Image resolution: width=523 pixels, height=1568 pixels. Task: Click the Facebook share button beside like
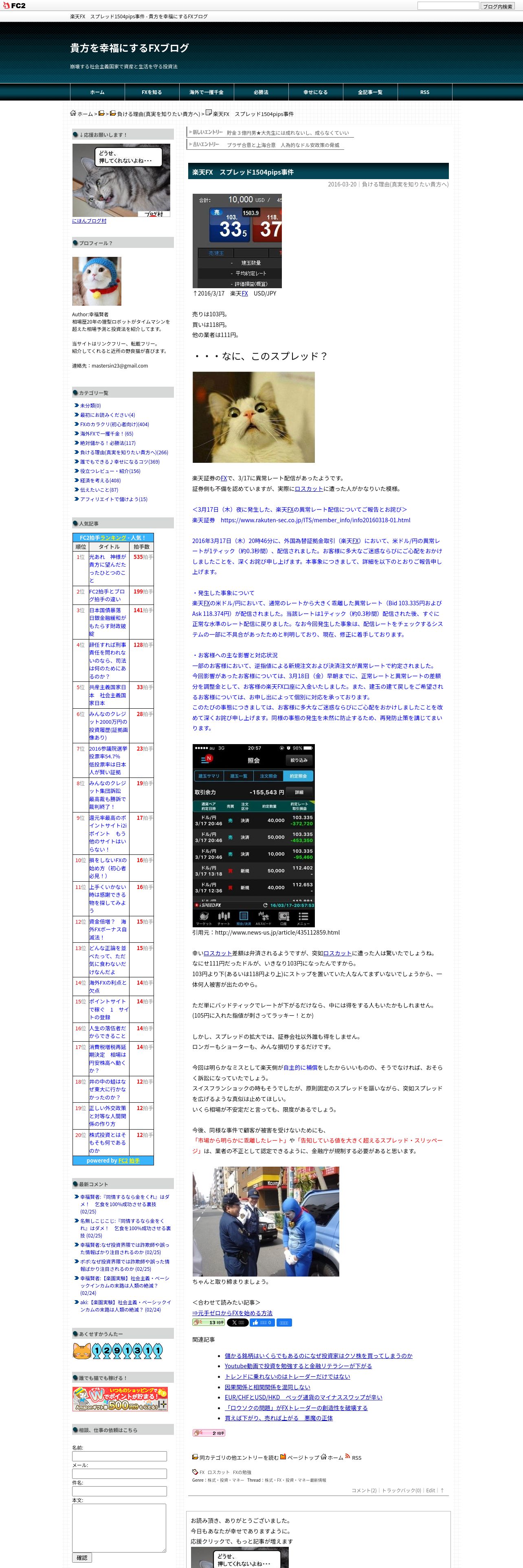(284, 1323)
